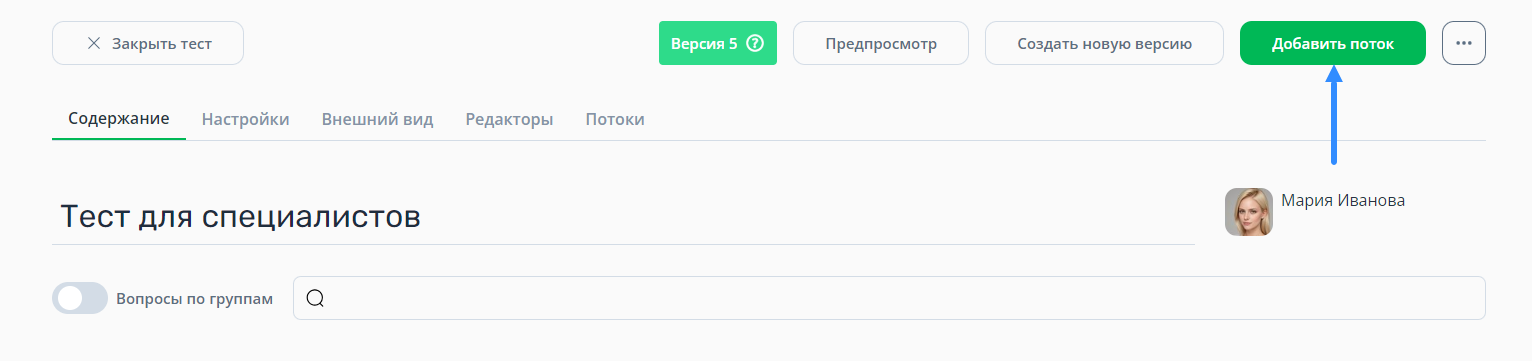Image resolution: width=1532 pixels, height=361 pixels.
Task: Click Мария Иванова's avatar photo
Action: (1249, 212)
